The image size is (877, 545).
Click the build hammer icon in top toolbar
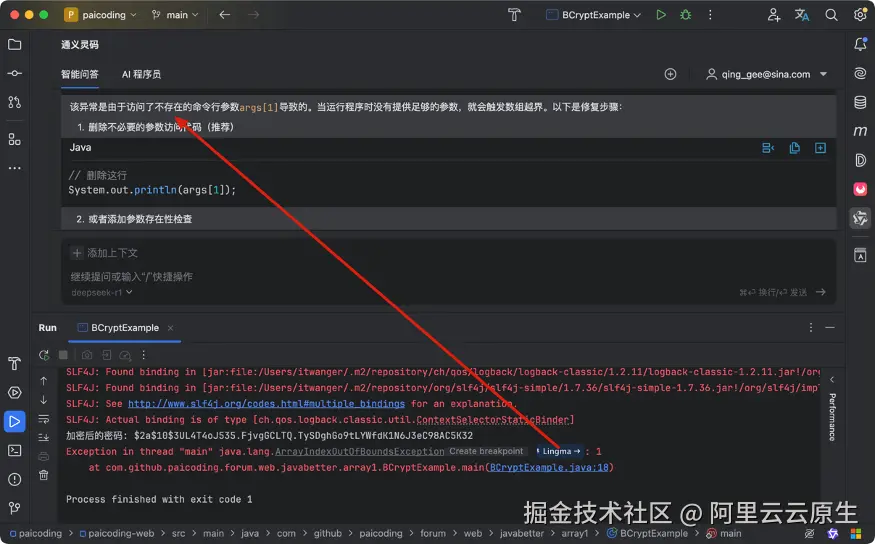514,15
